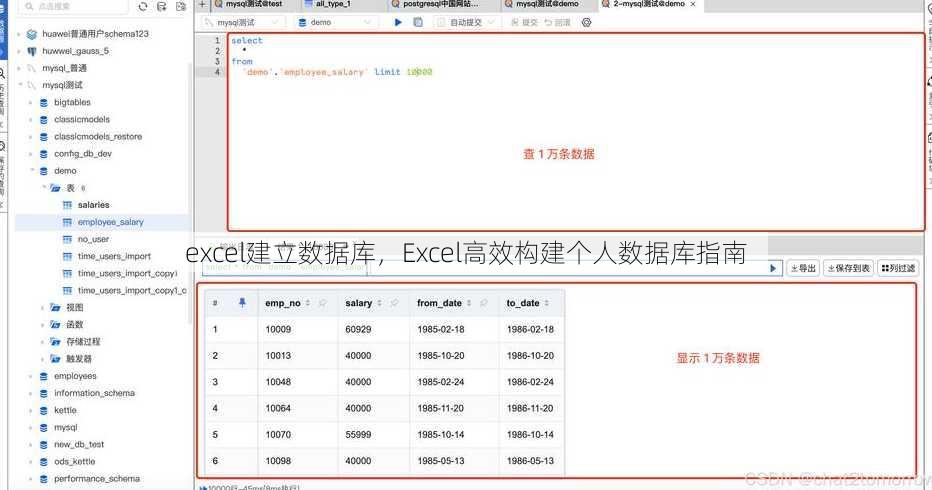Open the mysql测试 connection dropdown
Viewport: 932px width, 490px height.
pos(242,22)
